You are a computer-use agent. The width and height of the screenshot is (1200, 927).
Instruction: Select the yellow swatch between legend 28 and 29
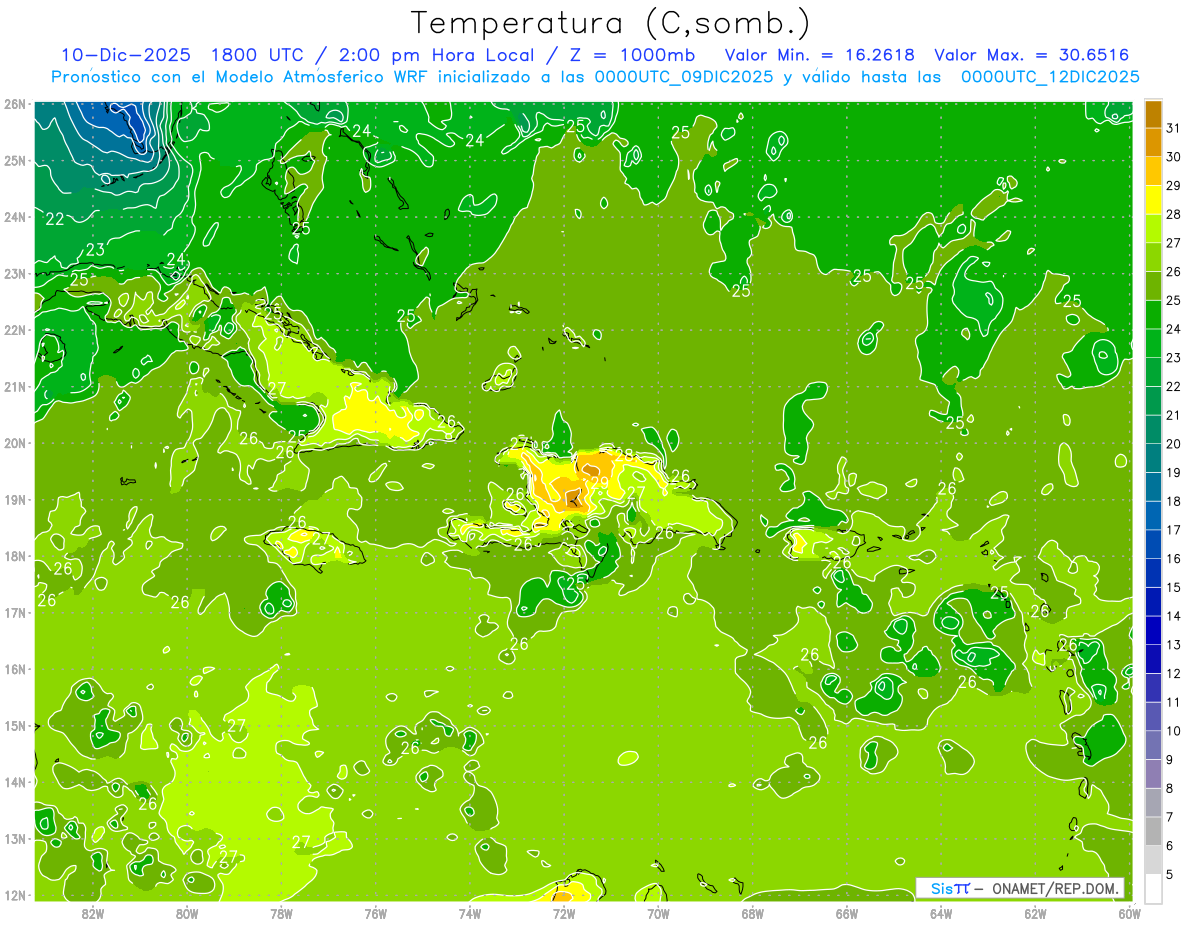(x=1153, y=199)
